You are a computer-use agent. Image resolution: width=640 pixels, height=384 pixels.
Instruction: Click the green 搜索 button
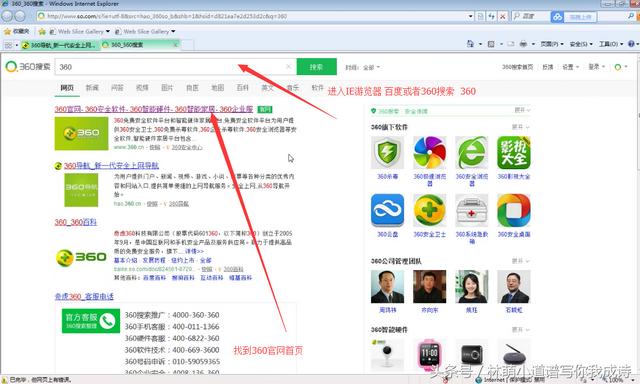point(316,67)
